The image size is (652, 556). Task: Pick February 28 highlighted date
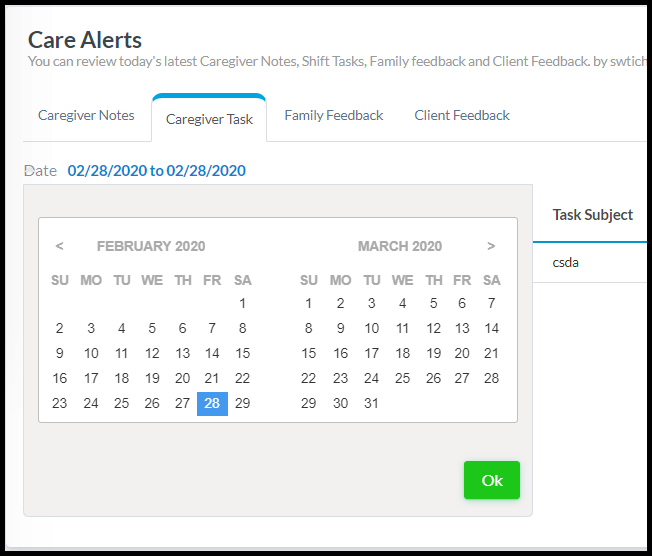[x=212, y=404]
